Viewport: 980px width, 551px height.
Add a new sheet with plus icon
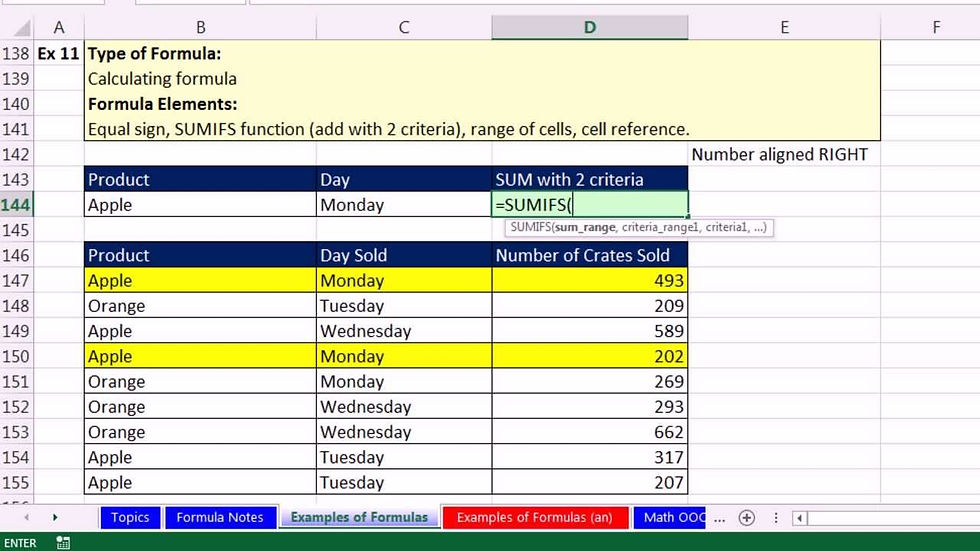(746, 517)
